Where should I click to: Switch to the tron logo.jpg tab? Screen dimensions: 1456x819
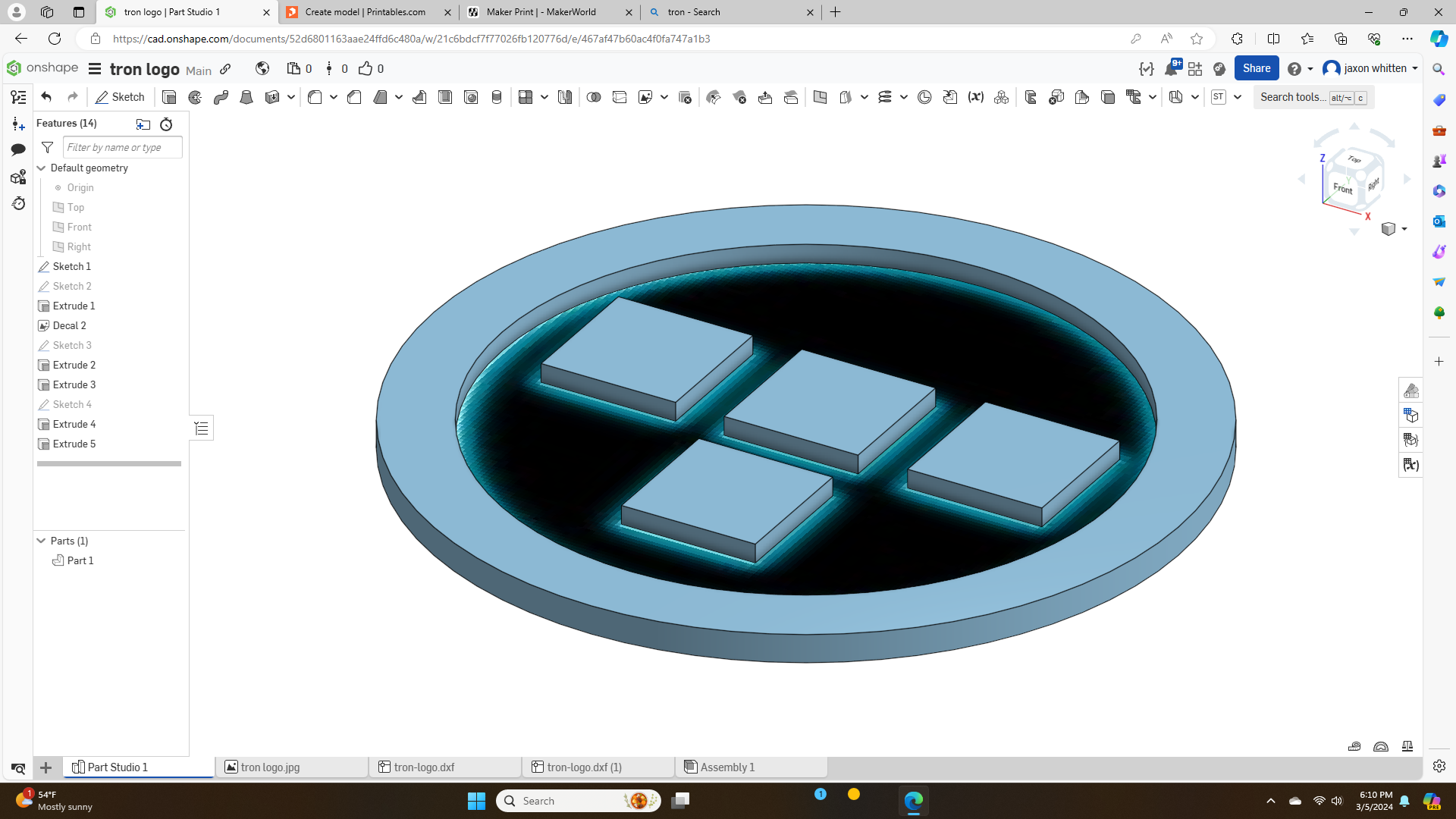(x=291, y=767)
